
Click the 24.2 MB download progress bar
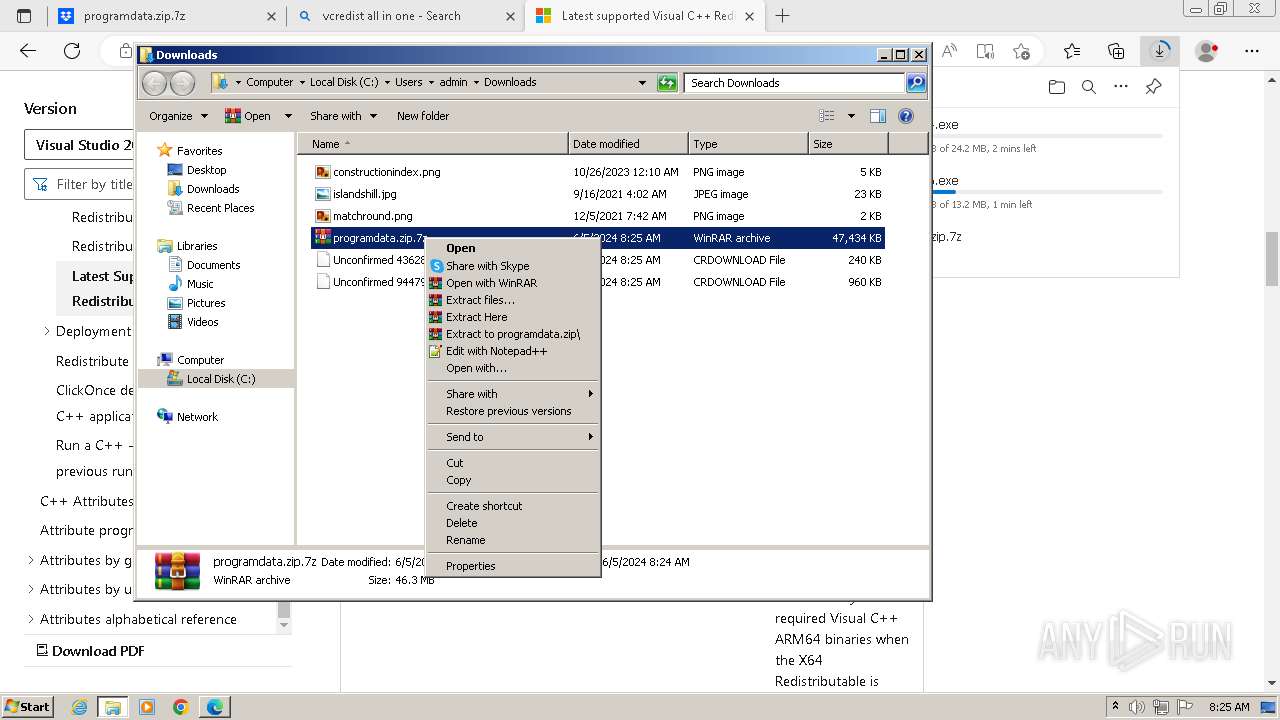1047,136
